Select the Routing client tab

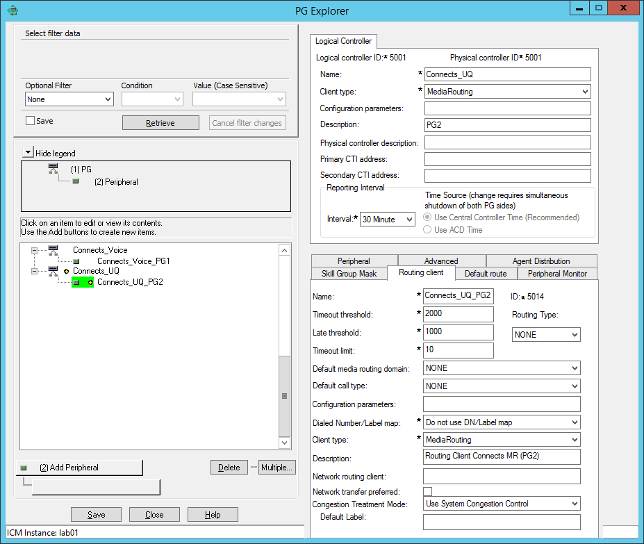tap(421, 273)
